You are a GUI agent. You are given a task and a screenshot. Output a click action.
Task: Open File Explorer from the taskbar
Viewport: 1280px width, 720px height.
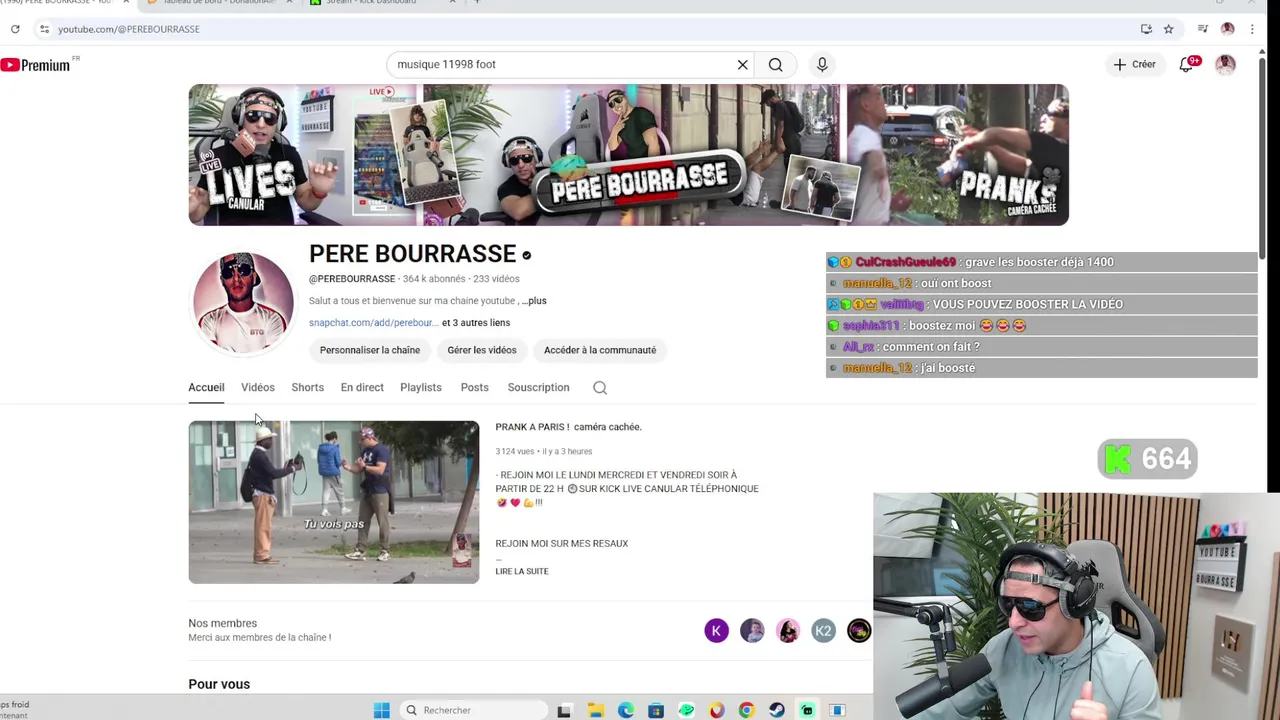595,710
